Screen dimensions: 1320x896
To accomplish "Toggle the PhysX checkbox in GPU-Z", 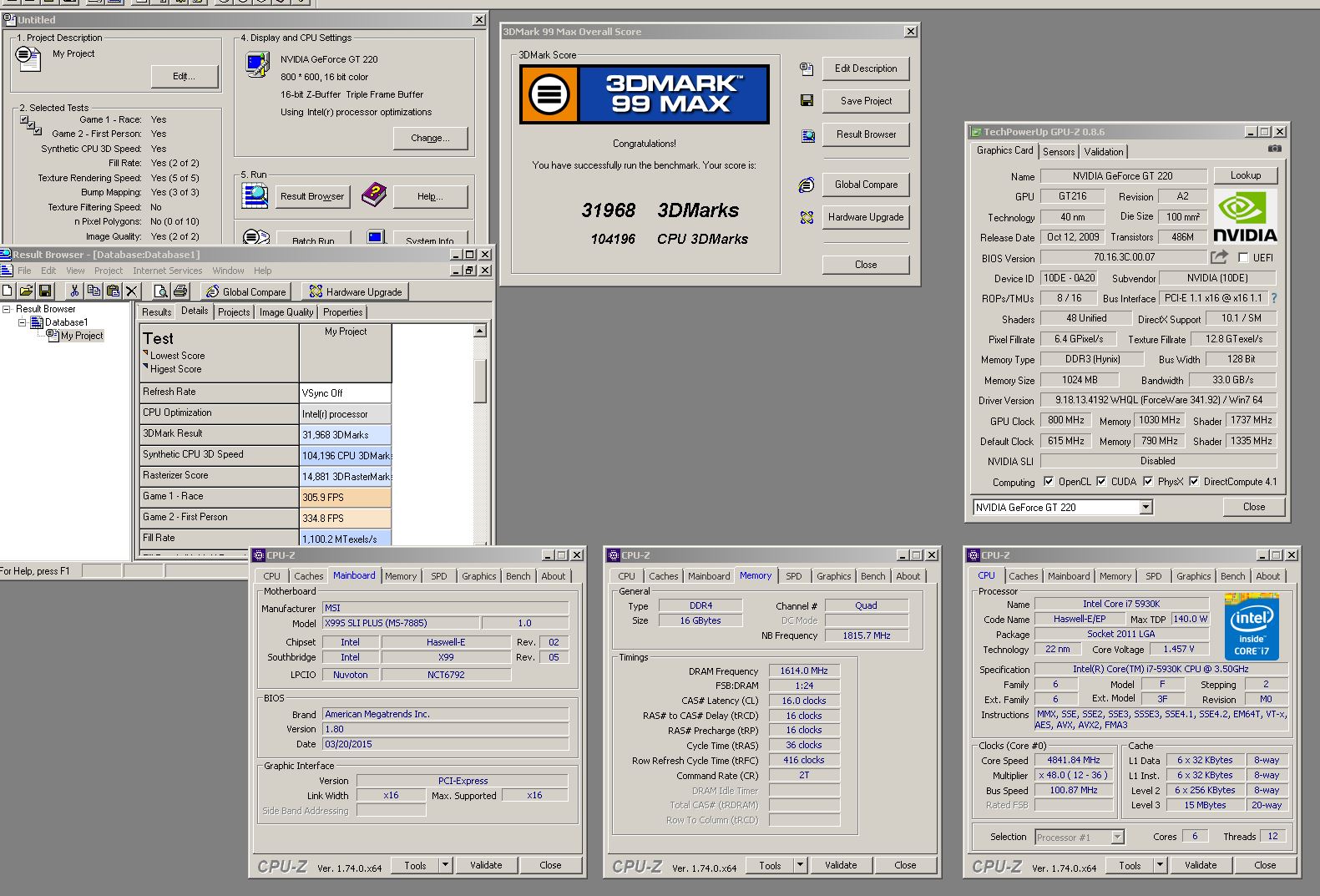I will tap(1148, 481).
